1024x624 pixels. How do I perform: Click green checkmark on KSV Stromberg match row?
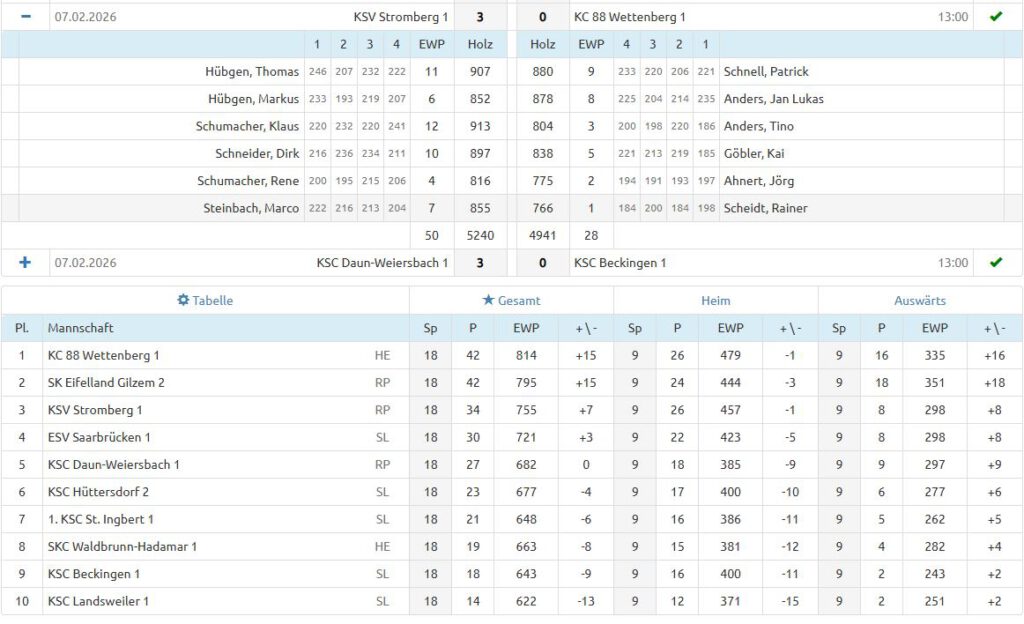pyautogui.click(x=995, y=17)
